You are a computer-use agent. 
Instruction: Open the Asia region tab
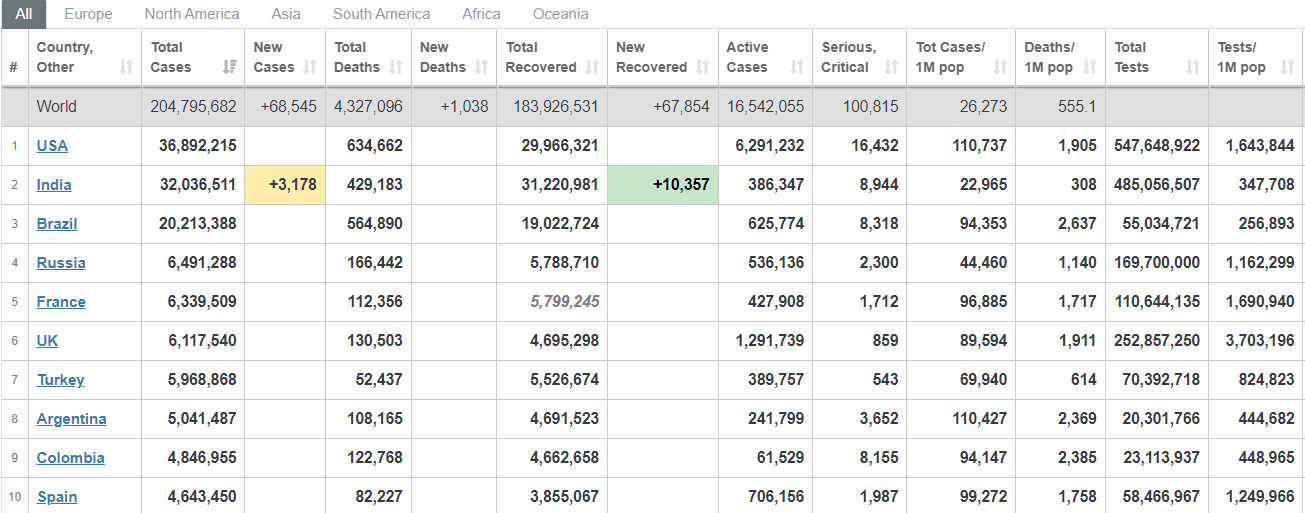[286, 14]
